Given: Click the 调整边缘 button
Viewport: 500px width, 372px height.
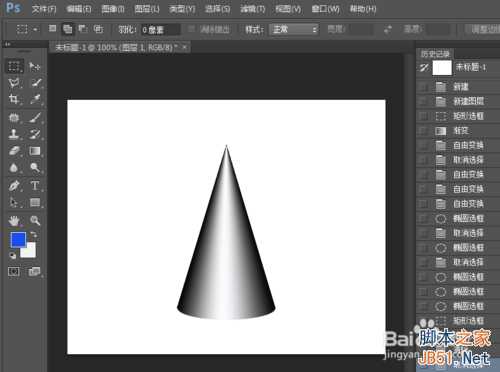Looking at the screenshot, I should coord(484,30).
